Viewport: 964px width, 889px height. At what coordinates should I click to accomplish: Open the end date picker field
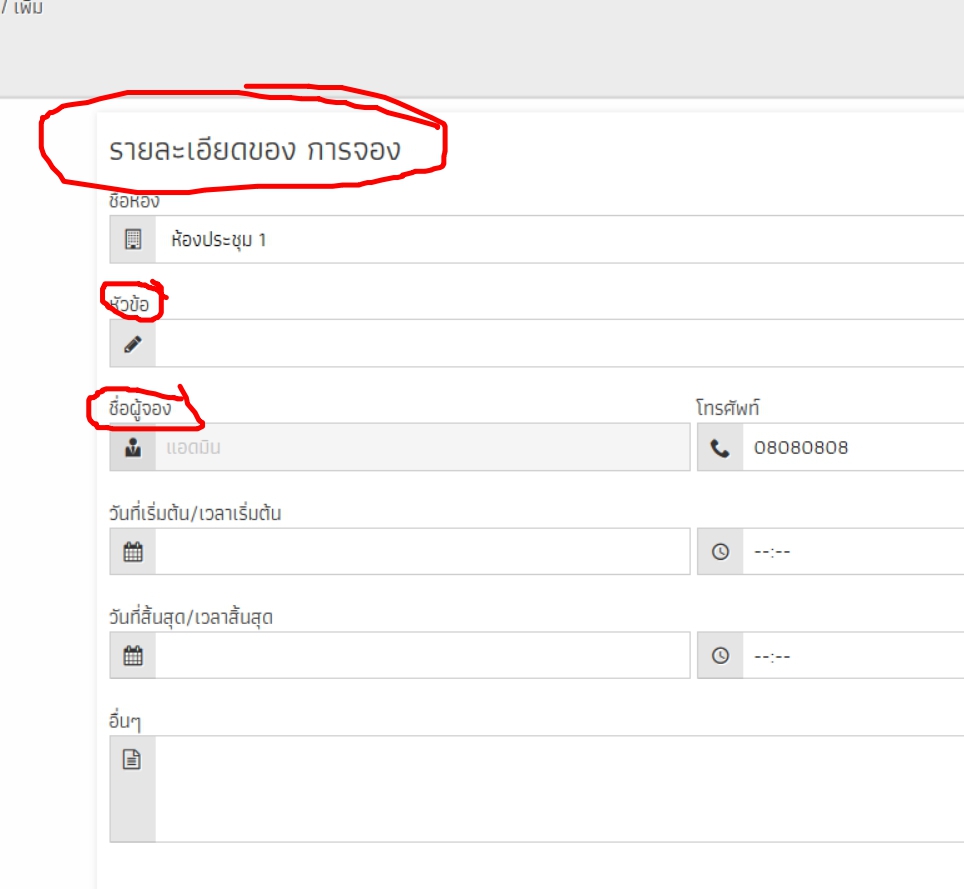click(x=422, y=655)
